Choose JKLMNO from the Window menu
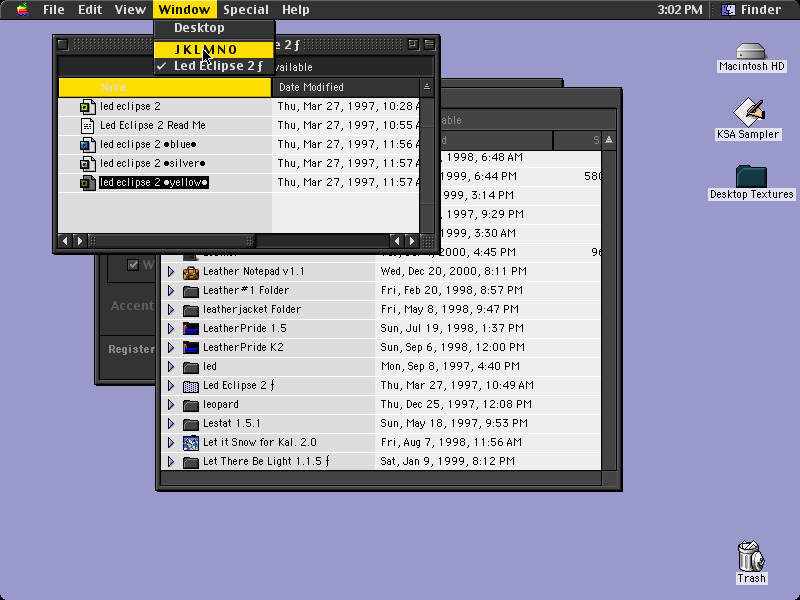Viewport: 800px width, 600px height. (214, 49)
